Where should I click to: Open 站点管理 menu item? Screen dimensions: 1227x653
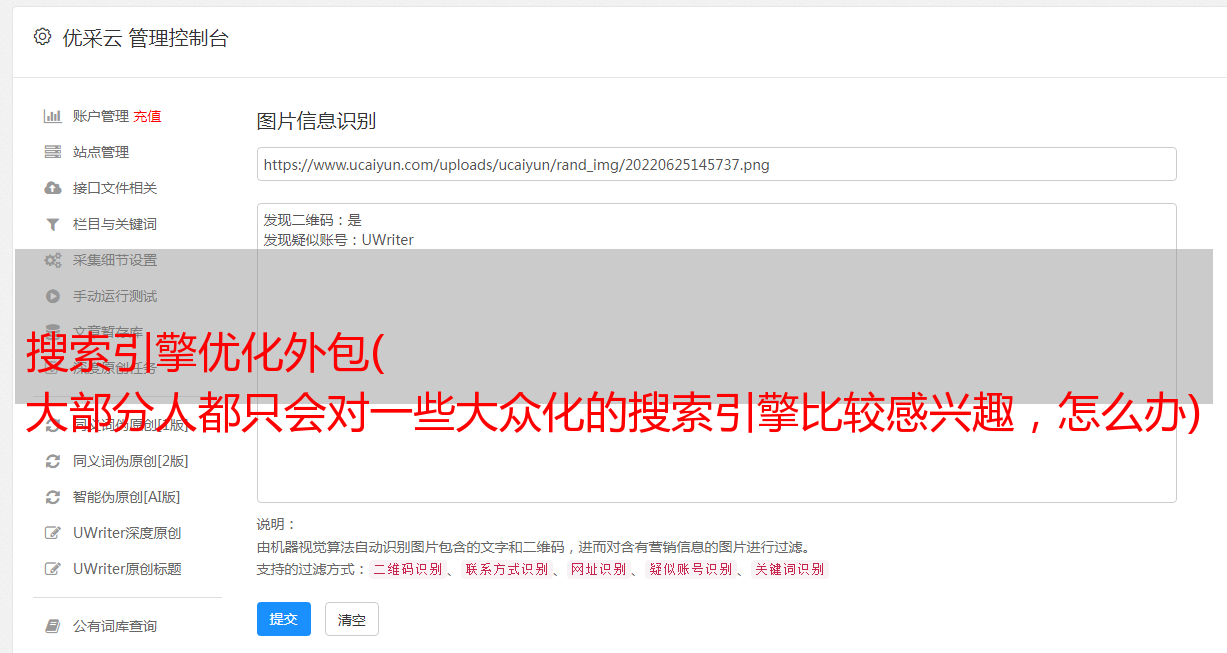point(101,152)
